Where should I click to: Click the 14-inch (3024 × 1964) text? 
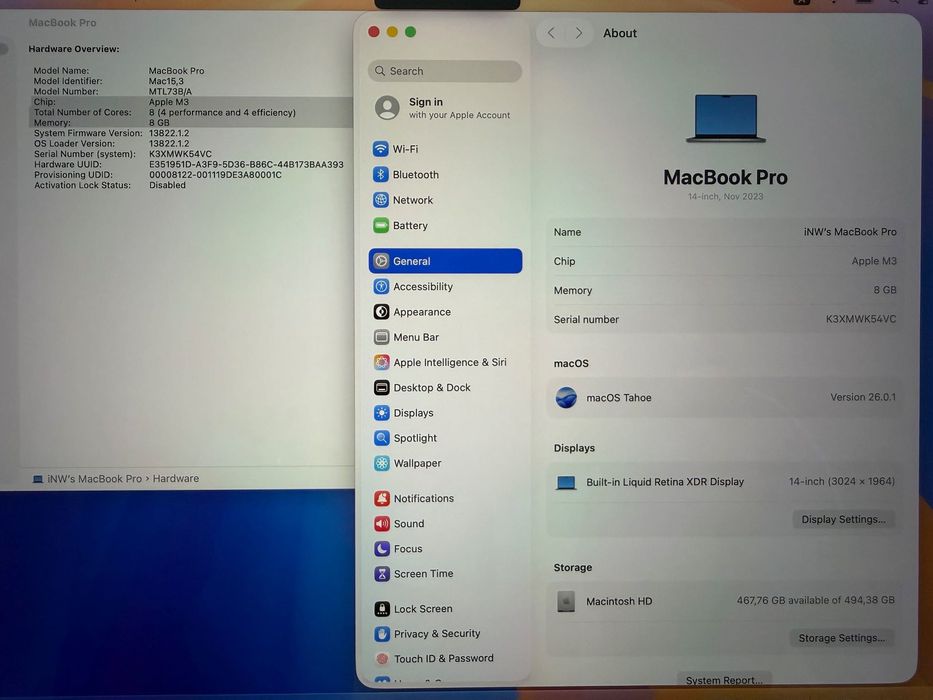pyautogui.click(x=841, y=482)
